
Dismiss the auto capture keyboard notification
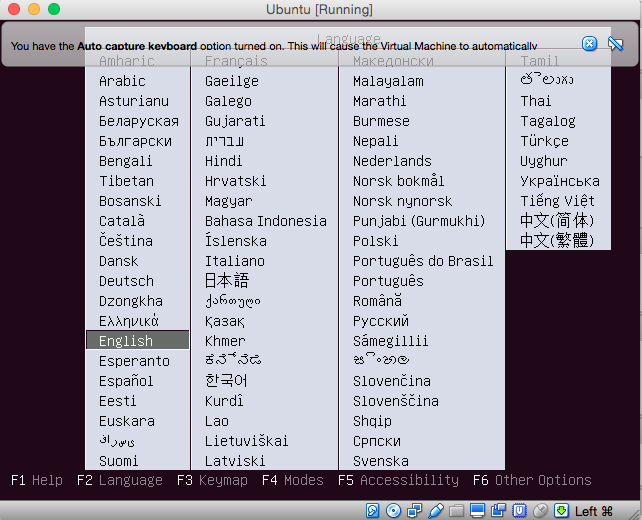(590, 43)
